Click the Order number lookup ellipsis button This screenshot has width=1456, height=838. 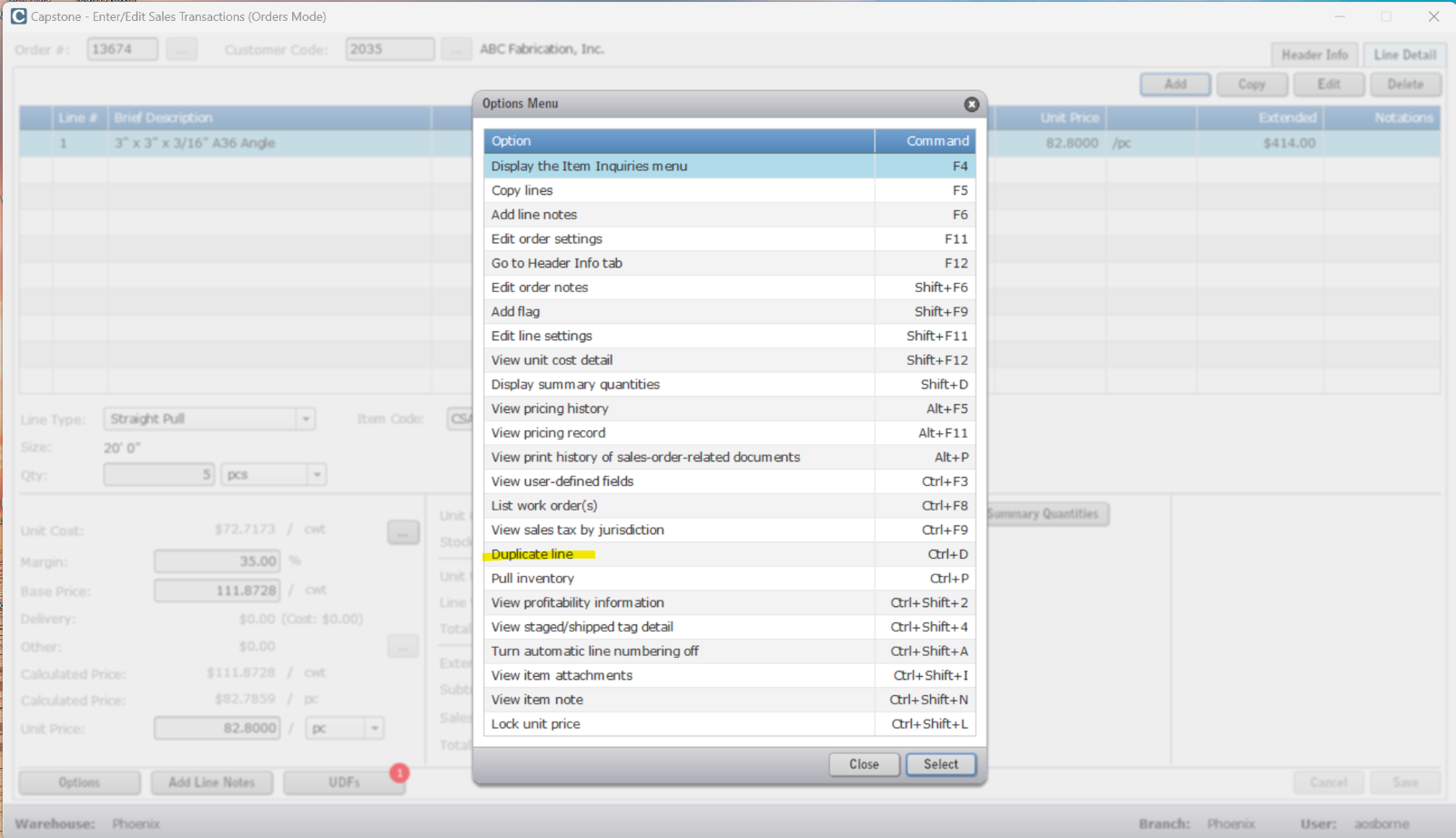click(x=181, y=50)
